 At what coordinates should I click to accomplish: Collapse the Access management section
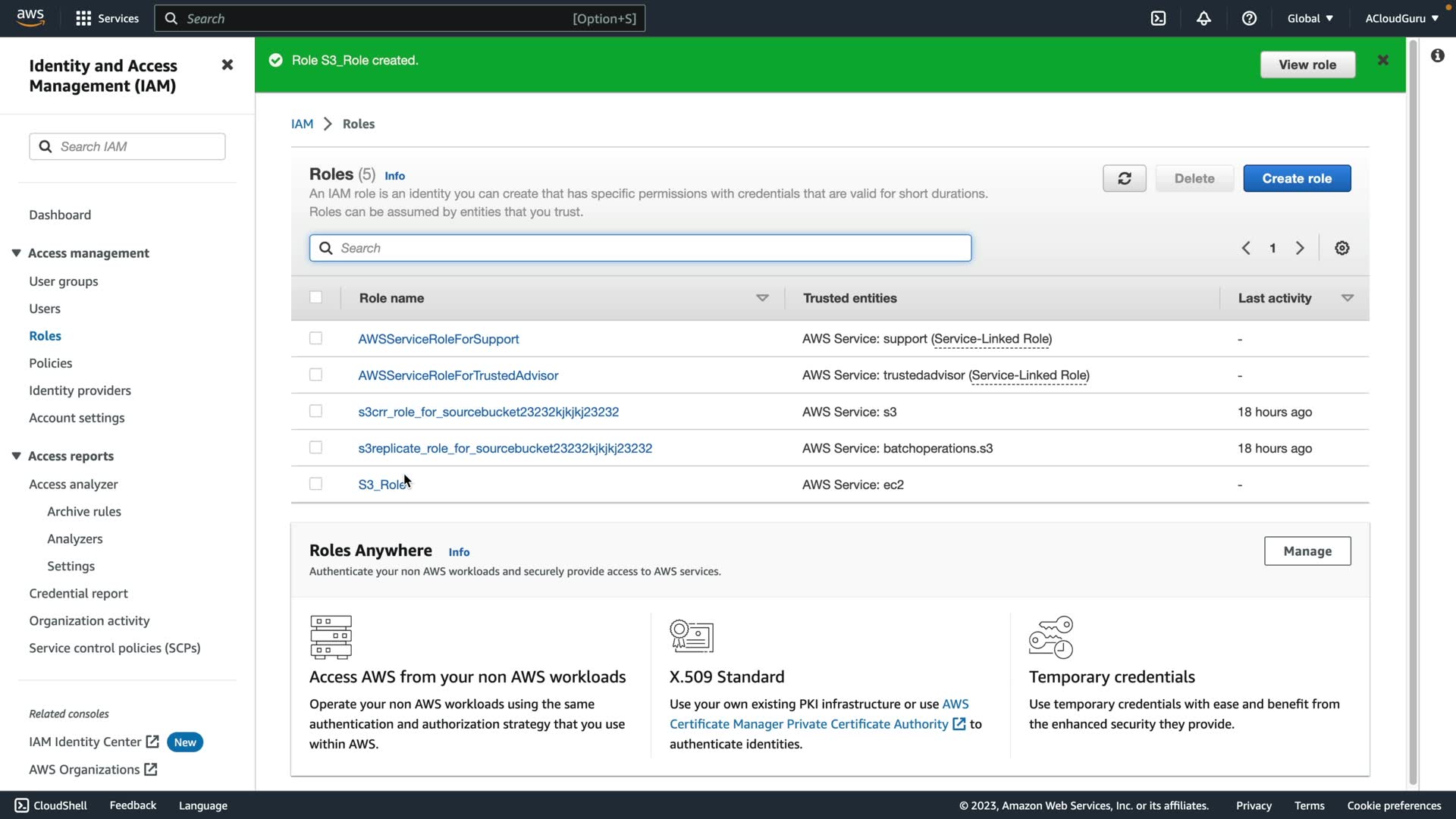click(16, 253)
